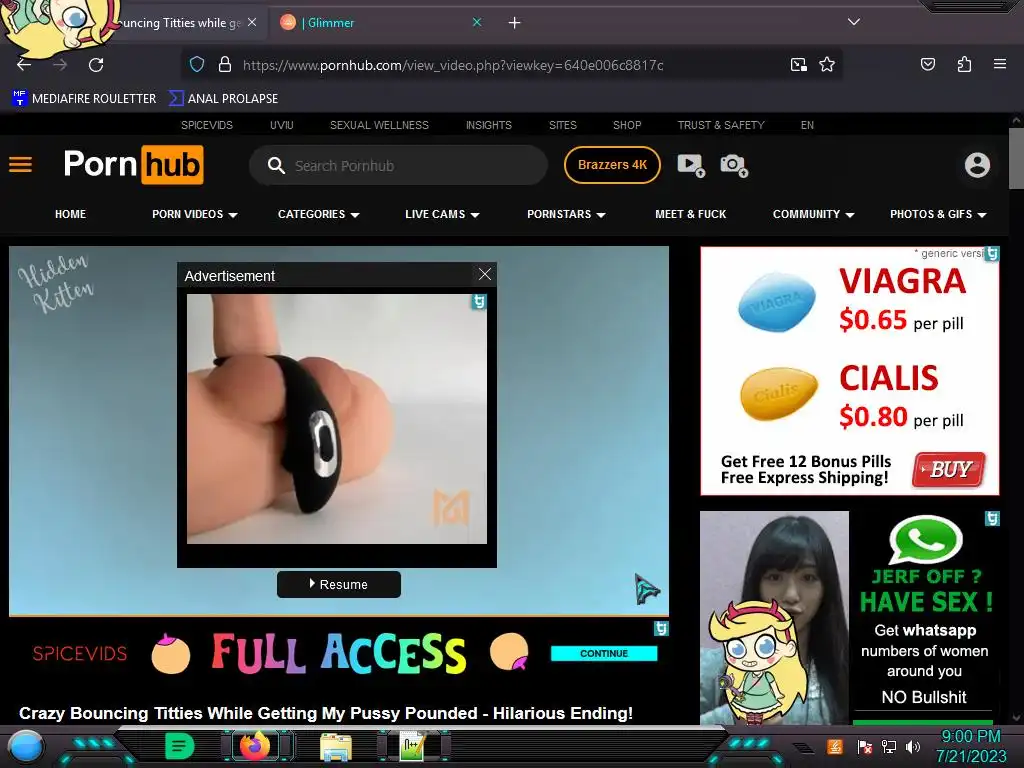The width and height of the screenshot is (1024, 768).
Task: Open the UVIU top link
Action: (x=282, y=125)
